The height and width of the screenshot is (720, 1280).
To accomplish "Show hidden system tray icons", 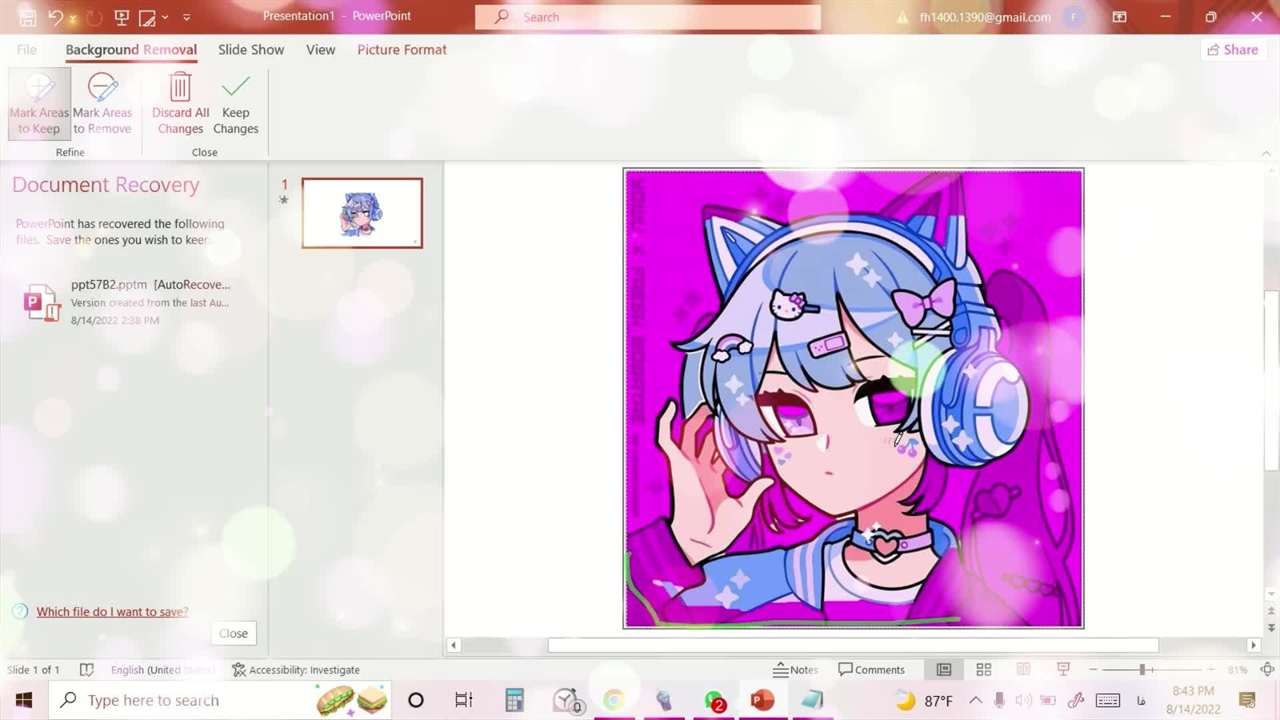I will point(975,700).
